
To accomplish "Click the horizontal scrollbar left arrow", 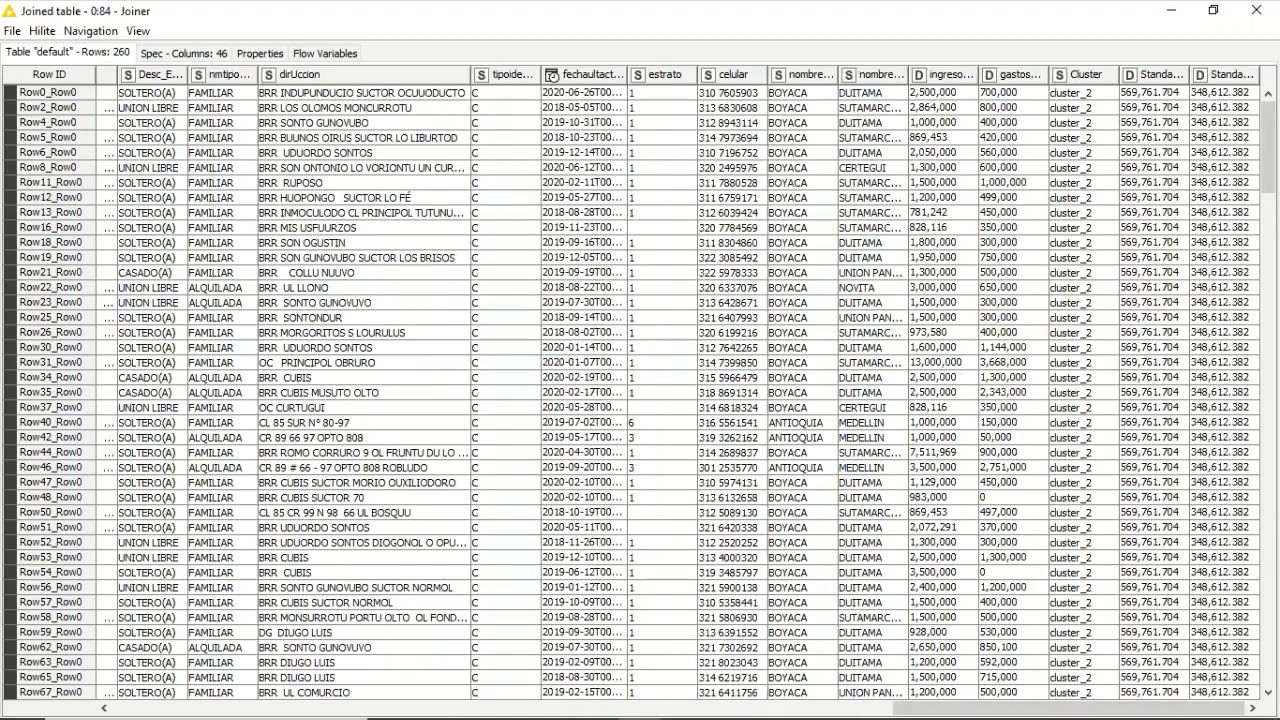I will (x=103, y=708).
